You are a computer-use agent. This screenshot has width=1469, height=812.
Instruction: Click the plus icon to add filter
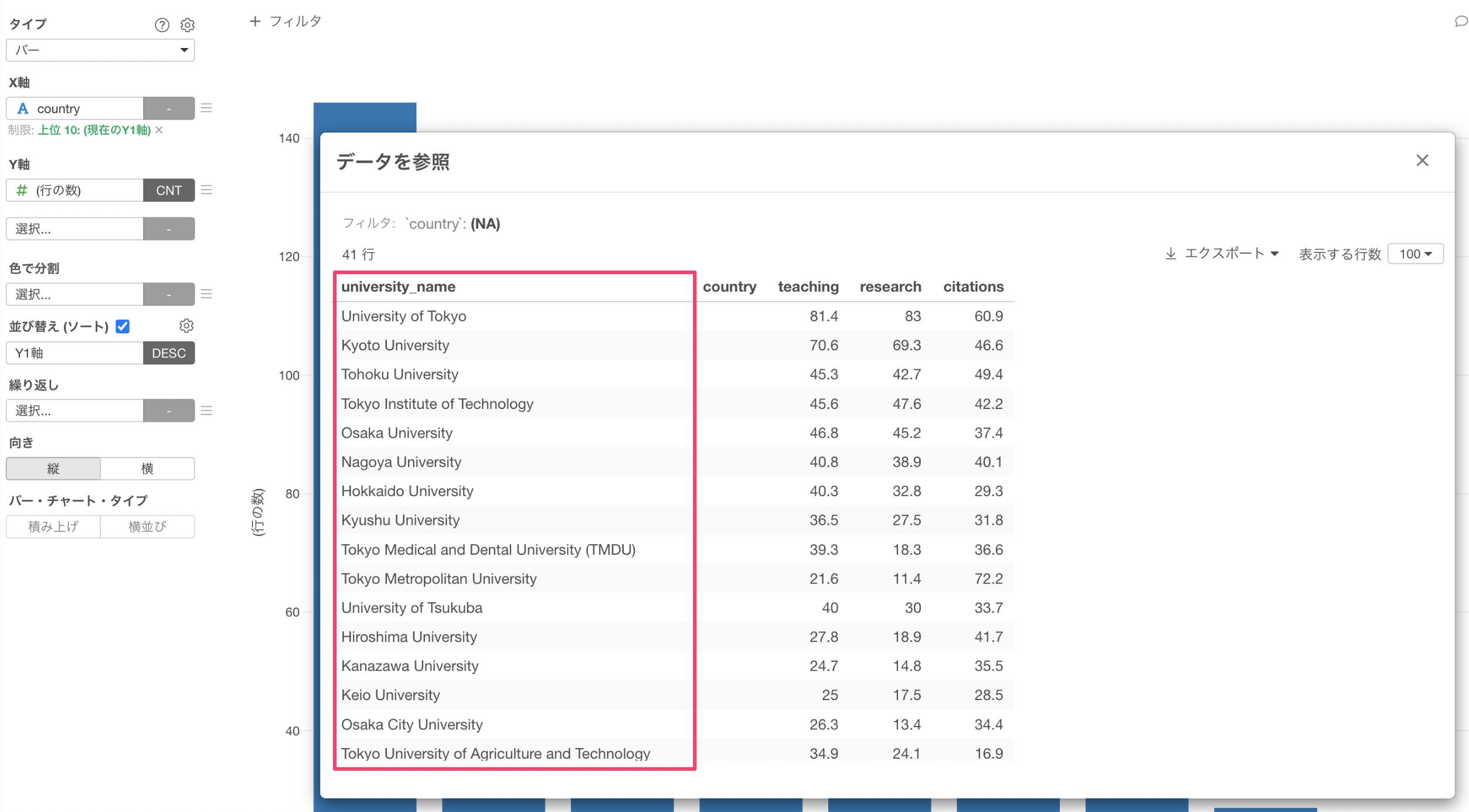click(255, 21)
